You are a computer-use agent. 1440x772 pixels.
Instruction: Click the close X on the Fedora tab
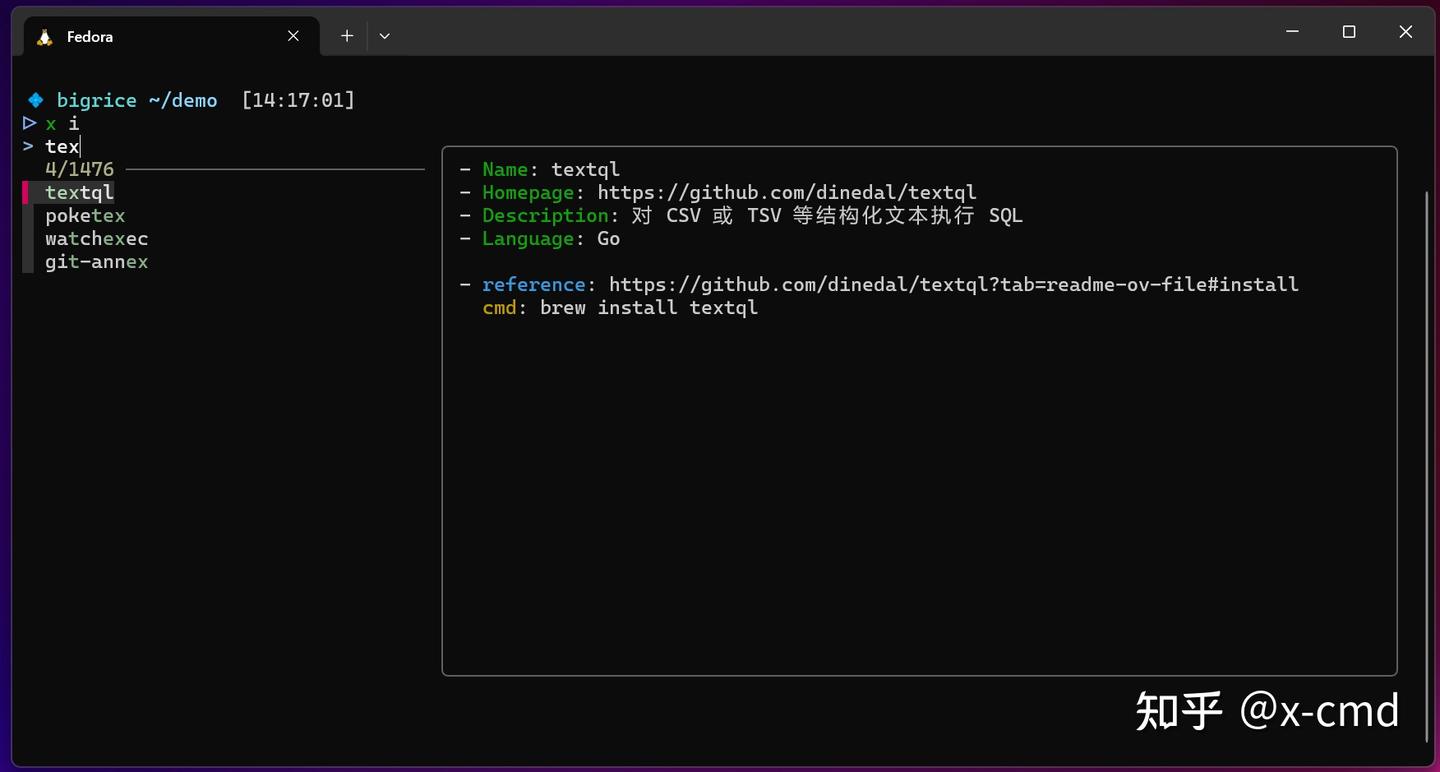[293, 36]
